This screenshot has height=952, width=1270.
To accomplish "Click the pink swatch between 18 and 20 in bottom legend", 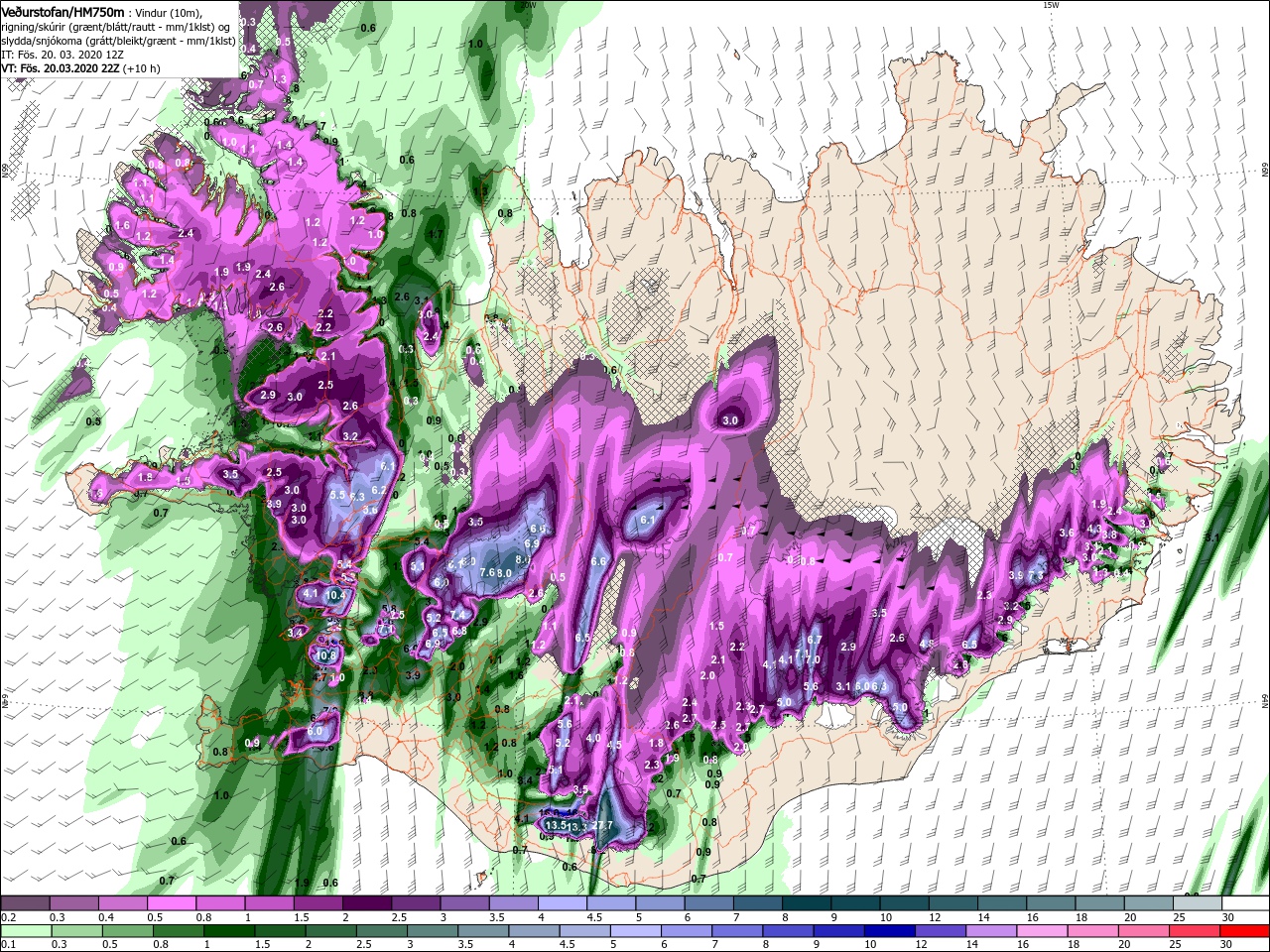I will pyautogui.click(x=1094, y=931).
